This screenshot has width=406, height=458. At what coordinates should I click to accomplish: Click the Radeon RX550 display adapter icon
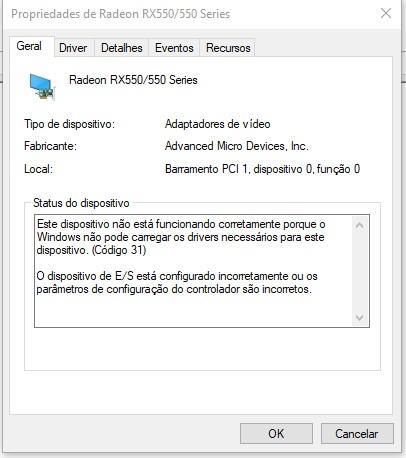pyautogui.click(x=42, y=87)
